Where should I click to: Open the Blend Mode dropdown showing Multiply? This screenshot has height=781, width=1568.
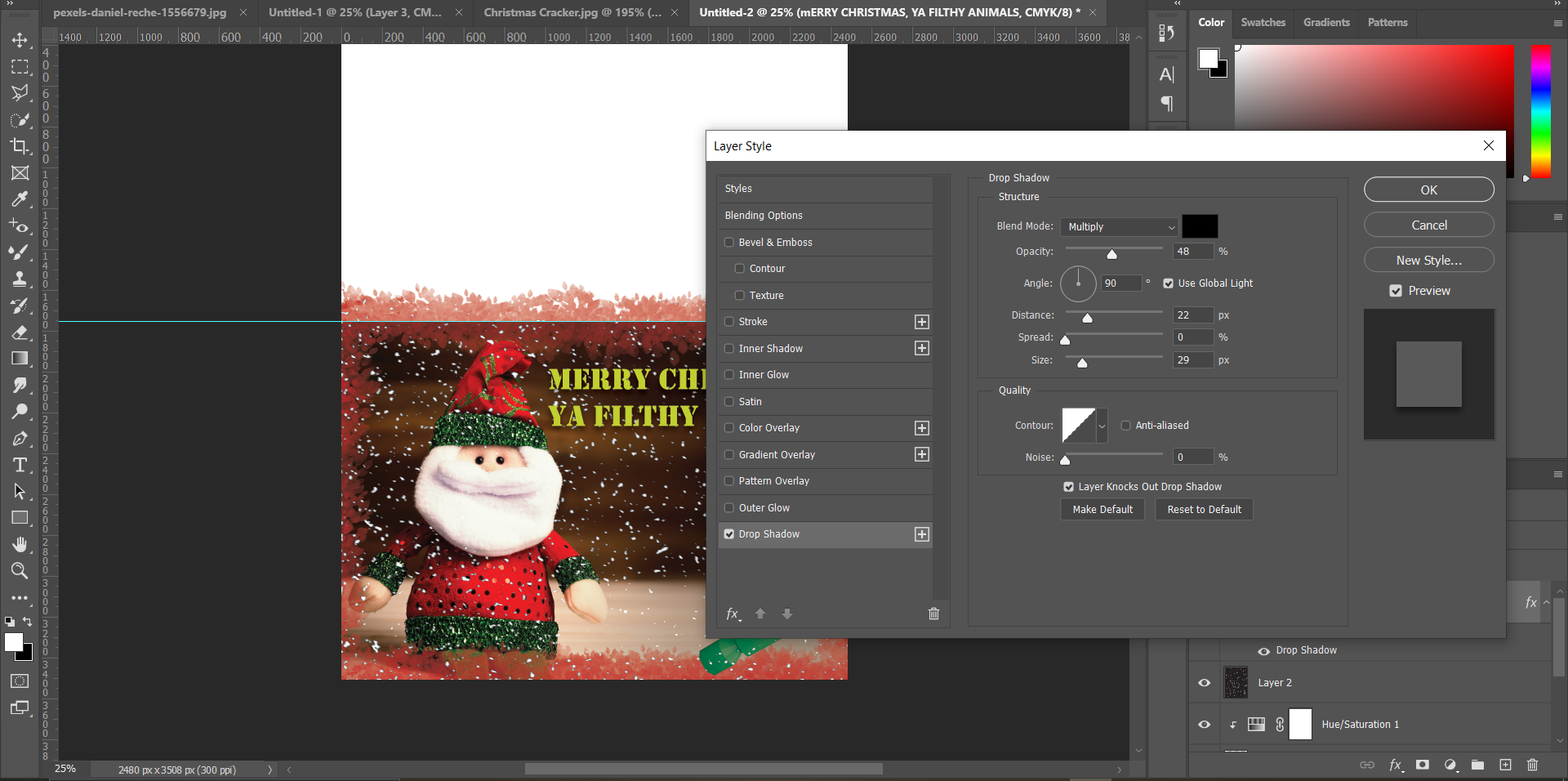tap(1118, 226)
